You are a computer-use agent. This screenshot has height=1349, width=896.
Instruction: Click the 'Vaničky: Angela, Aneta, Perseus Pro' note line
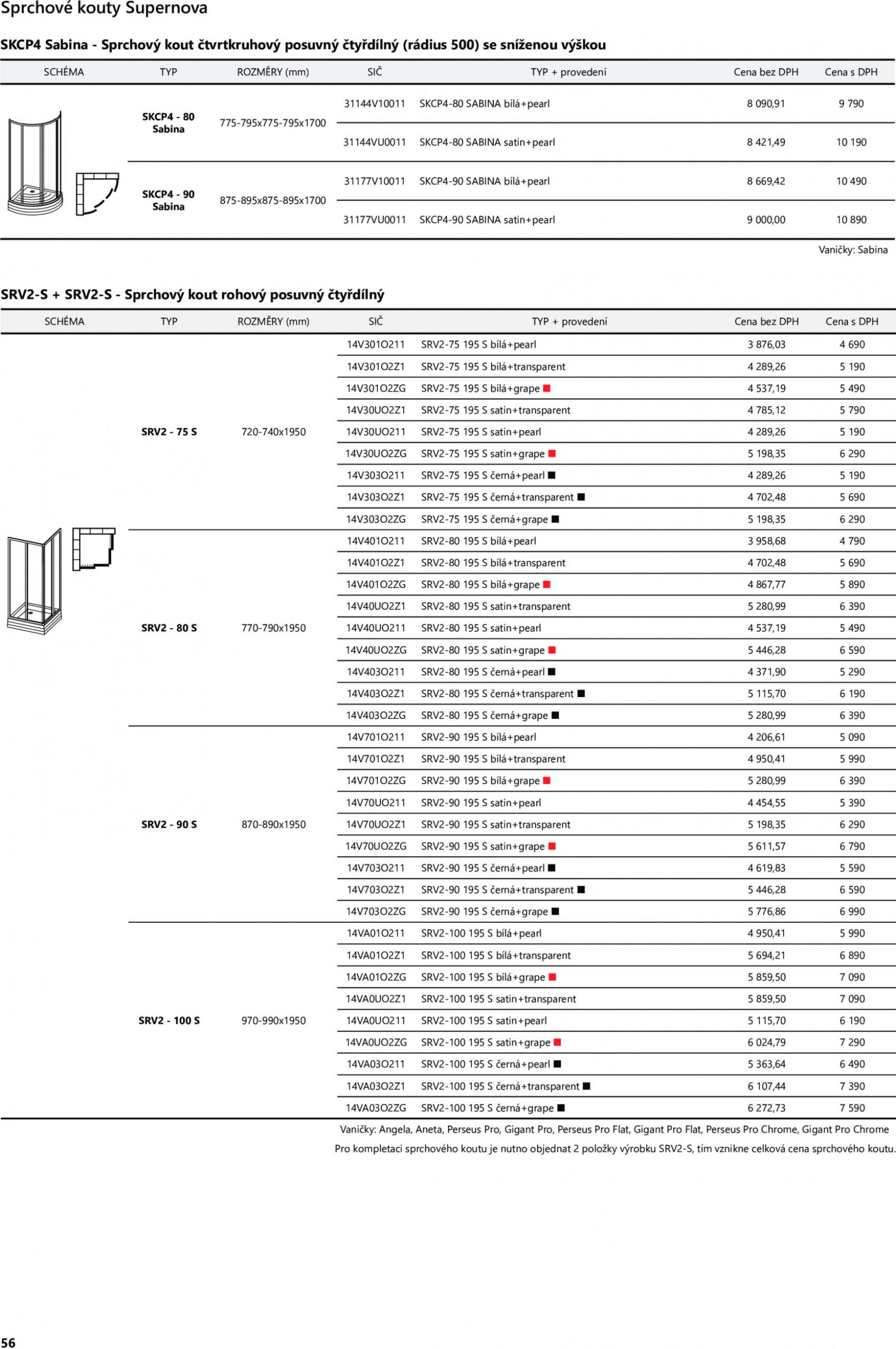tap(614, 1129)
